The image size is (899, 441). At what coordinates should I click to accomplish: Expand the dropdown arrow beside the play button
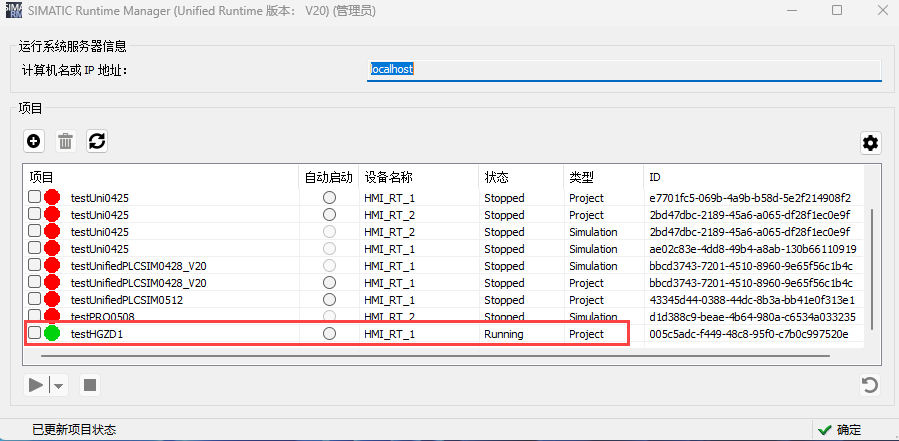[58, 385]
